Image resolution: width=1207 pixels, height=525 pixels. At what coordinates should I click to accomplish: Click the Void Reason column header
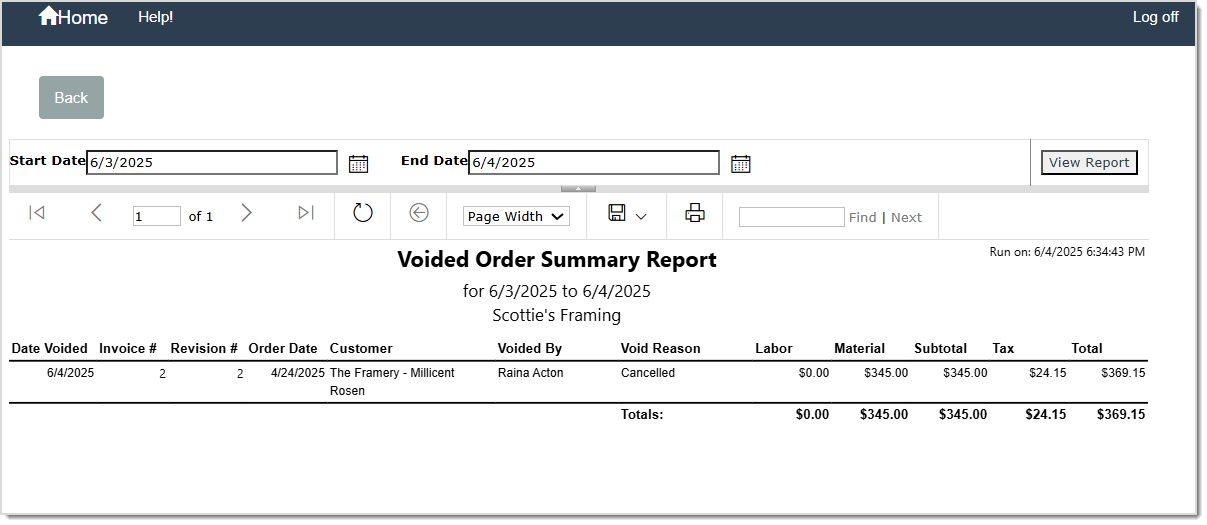[x=660, y=348]
